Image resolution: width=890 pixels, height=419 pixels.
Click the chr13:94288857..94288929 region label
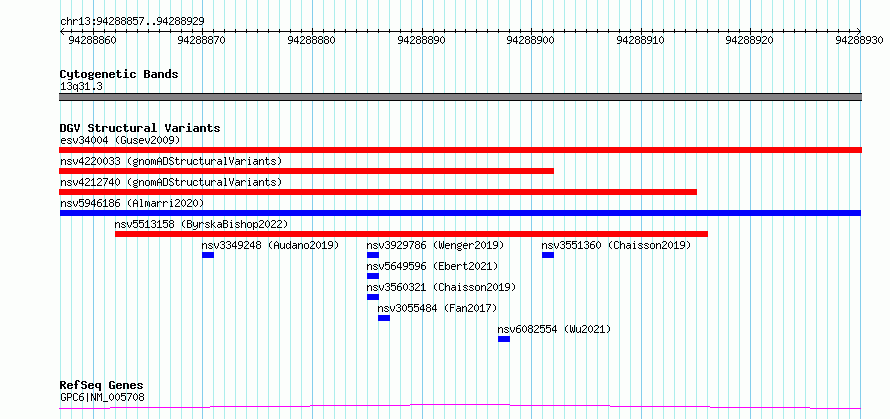132,21
